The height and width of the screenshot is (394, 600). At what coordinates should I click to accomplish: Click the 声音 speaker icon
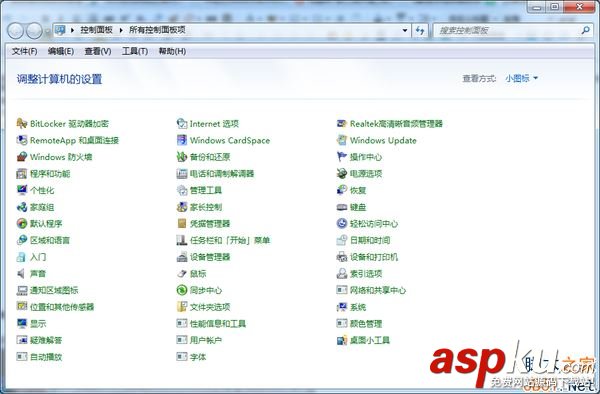[x=22, y=274]
